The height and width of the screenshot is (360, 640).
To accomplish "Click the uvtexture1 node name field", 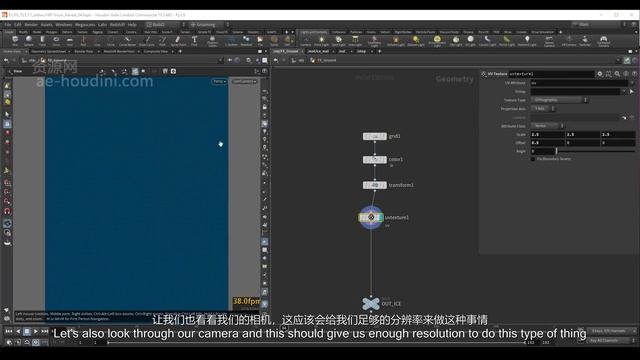I will click(x=551, y=74).
